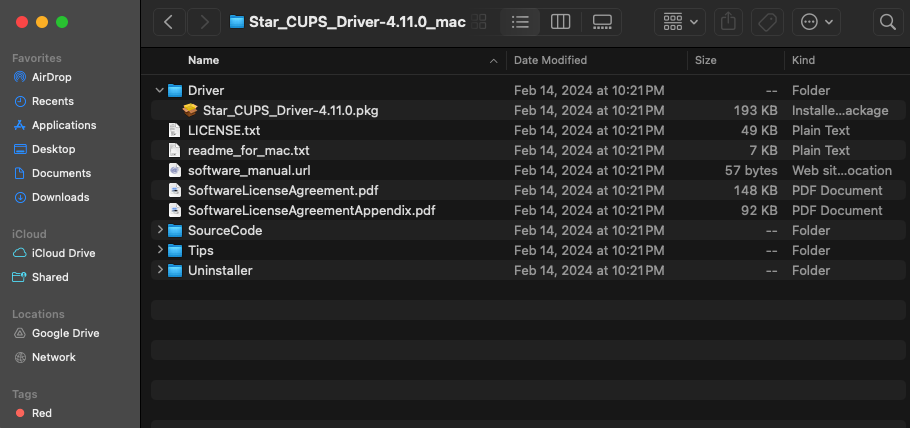910x428 pixels.
Task: Go forward with the right chevron button
Action: tap(204, 22)
